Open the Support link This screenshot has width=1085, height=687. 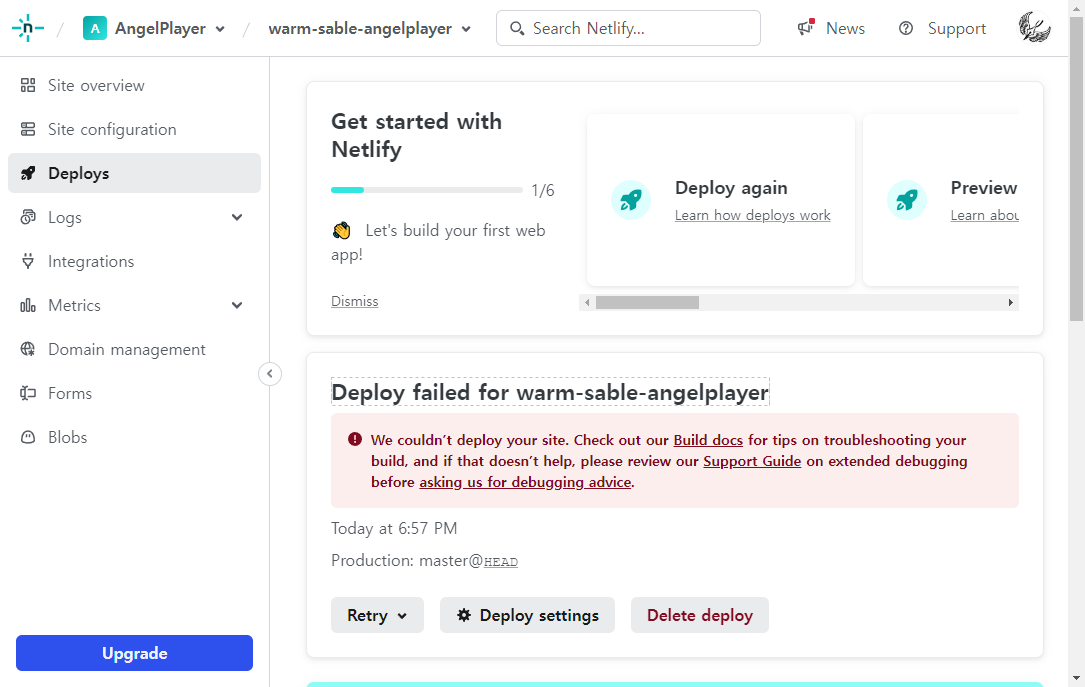coord(956,28)
